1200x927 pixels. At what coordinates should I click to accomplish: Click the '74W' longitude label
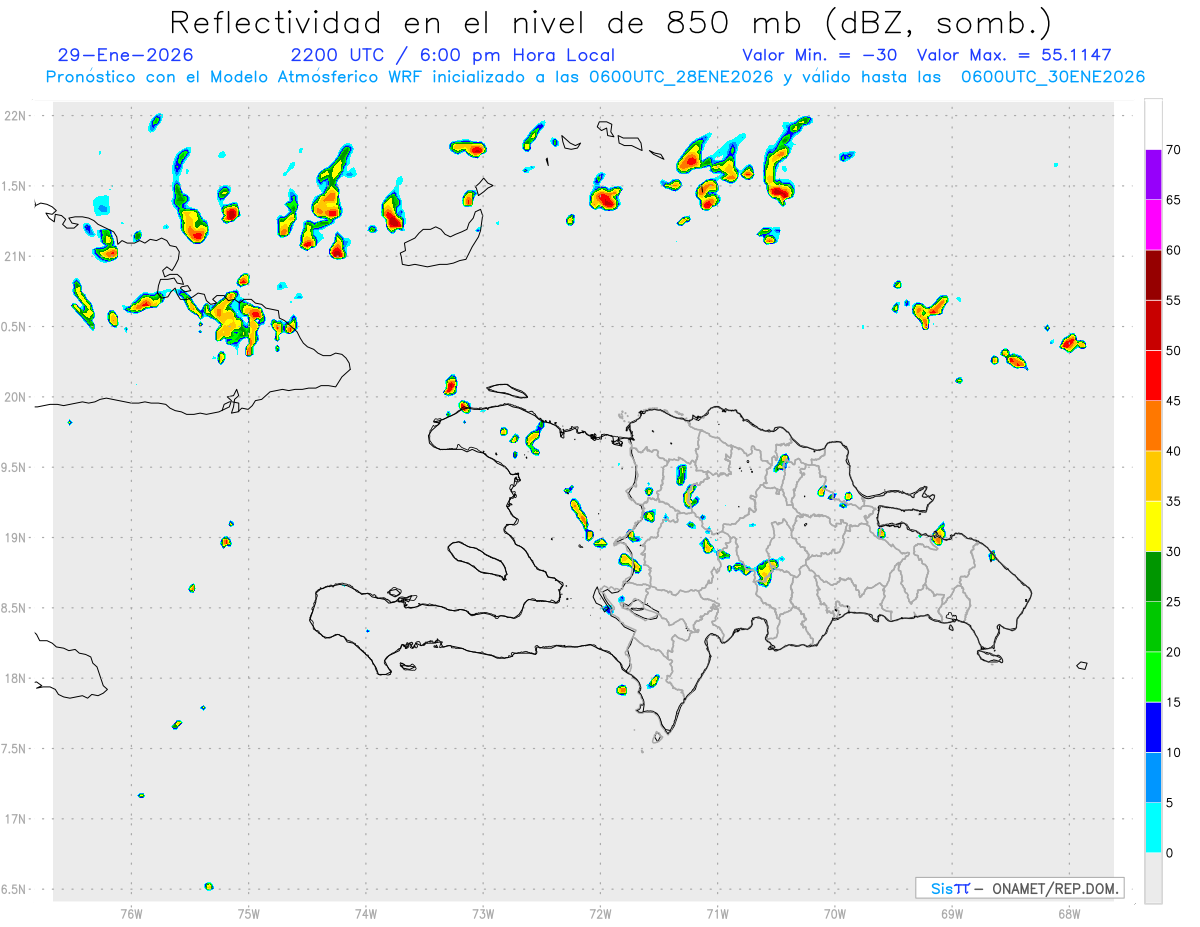(x=365, y=913)
